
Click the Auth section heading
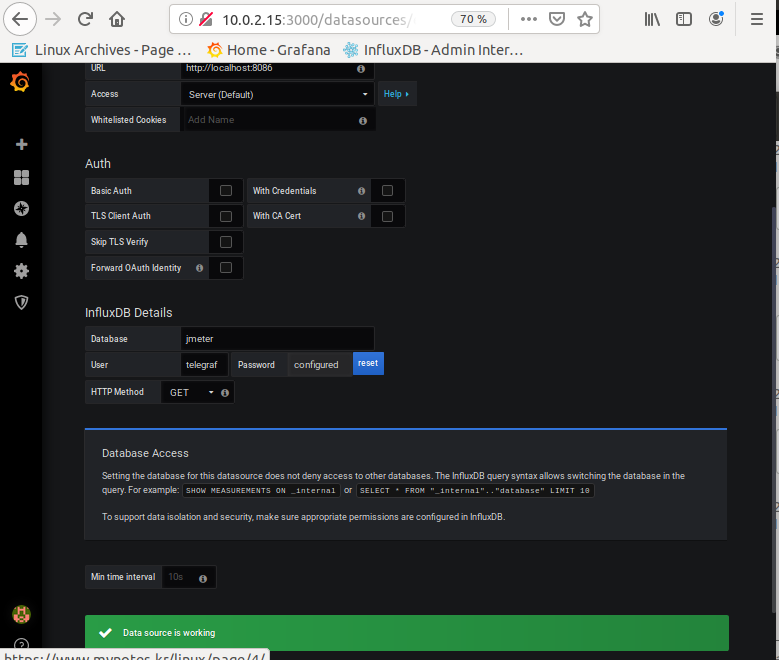pos(98,164)
